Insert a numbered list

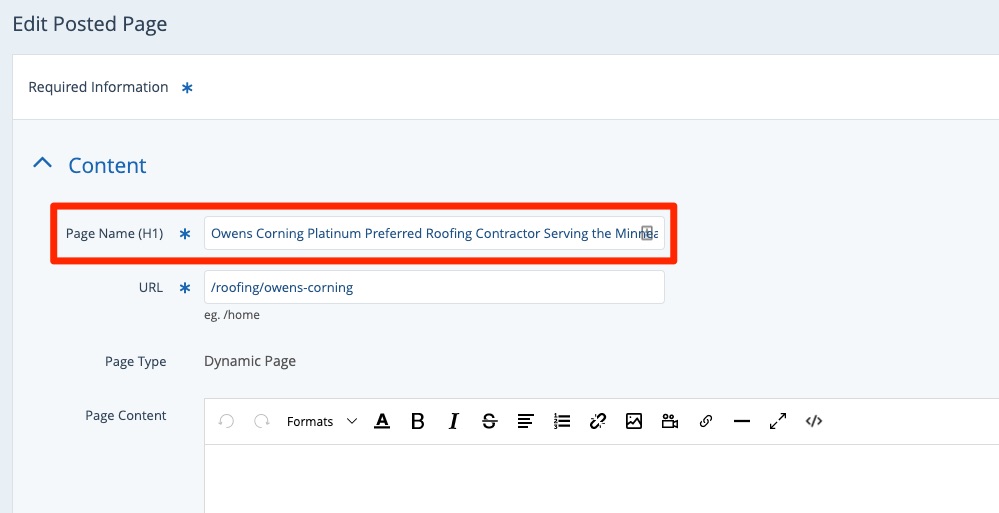point(562,422)
